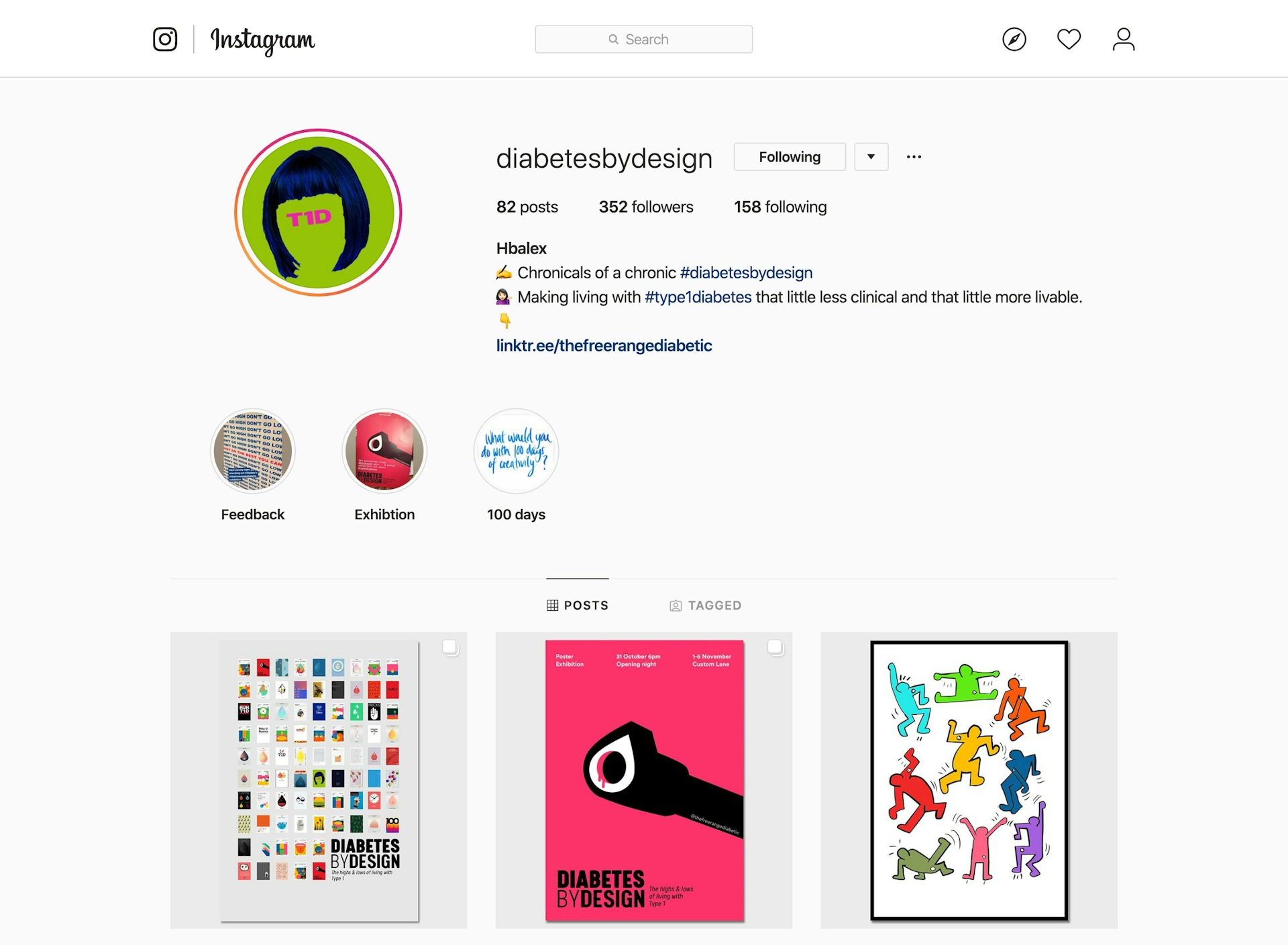1288x945 pixels.
Task: Open the Exhibtion story highlight
Action: coord(384,451)
